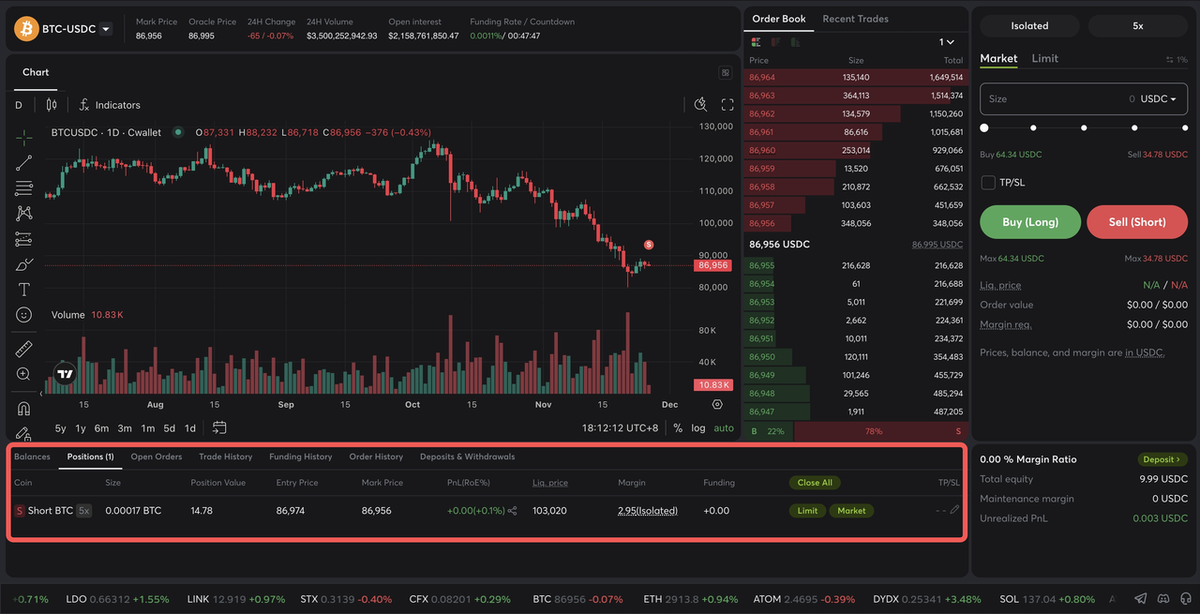Screen dimensions: 1200x614
Task: Open the emoji icons tool
Action: pos(24,315)
